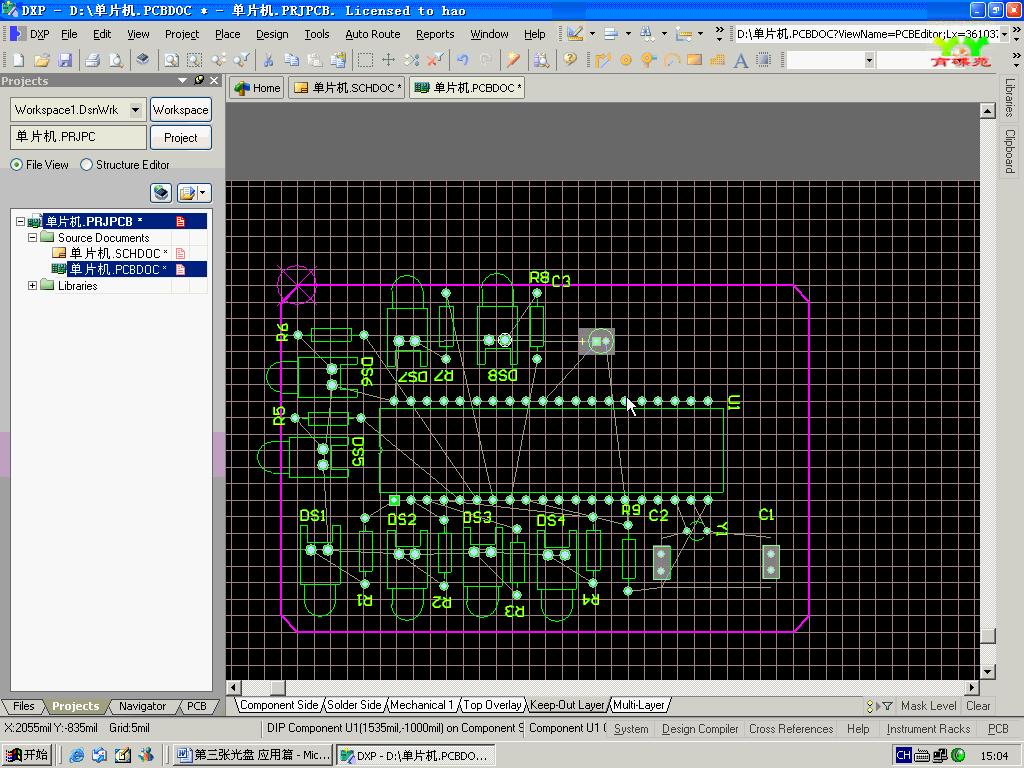Select the Place Arc tool
Image resolution: width=1024 pixels, height=768 pixels.
point(671,60)
